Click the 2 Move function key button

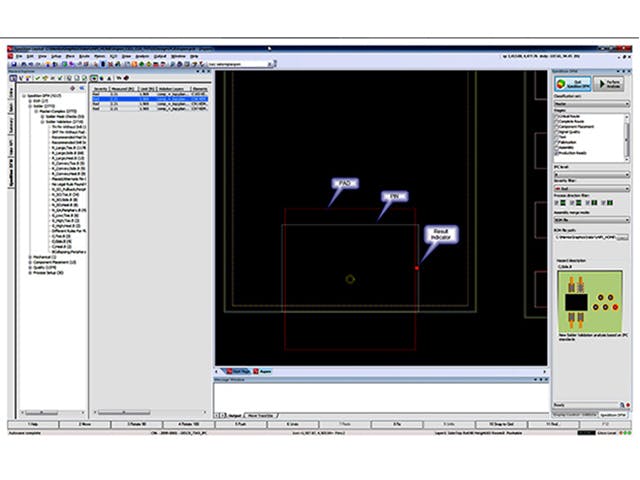tap(84, 424)
